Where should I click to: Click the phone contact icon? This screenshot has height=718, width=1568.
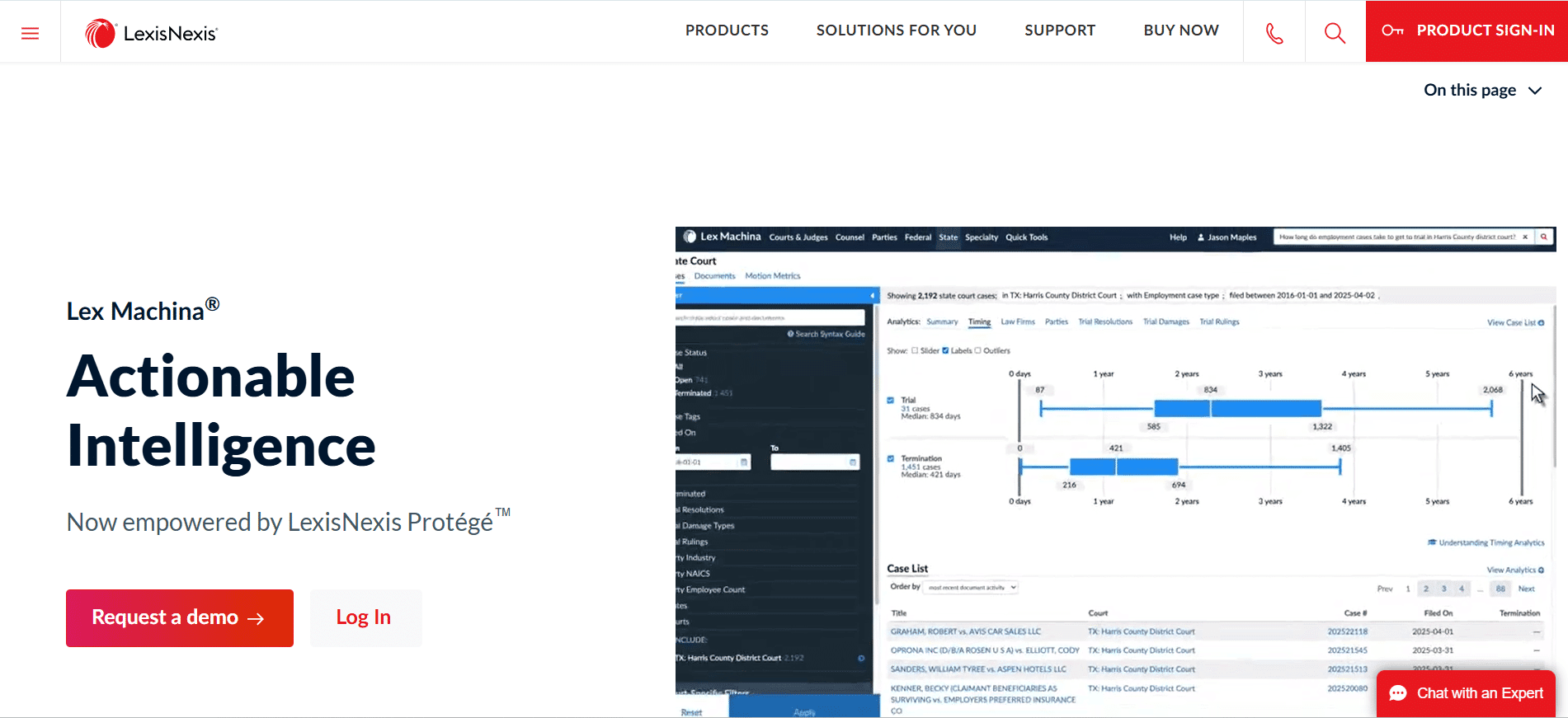pyautogui.click(x=1274, y=33)
